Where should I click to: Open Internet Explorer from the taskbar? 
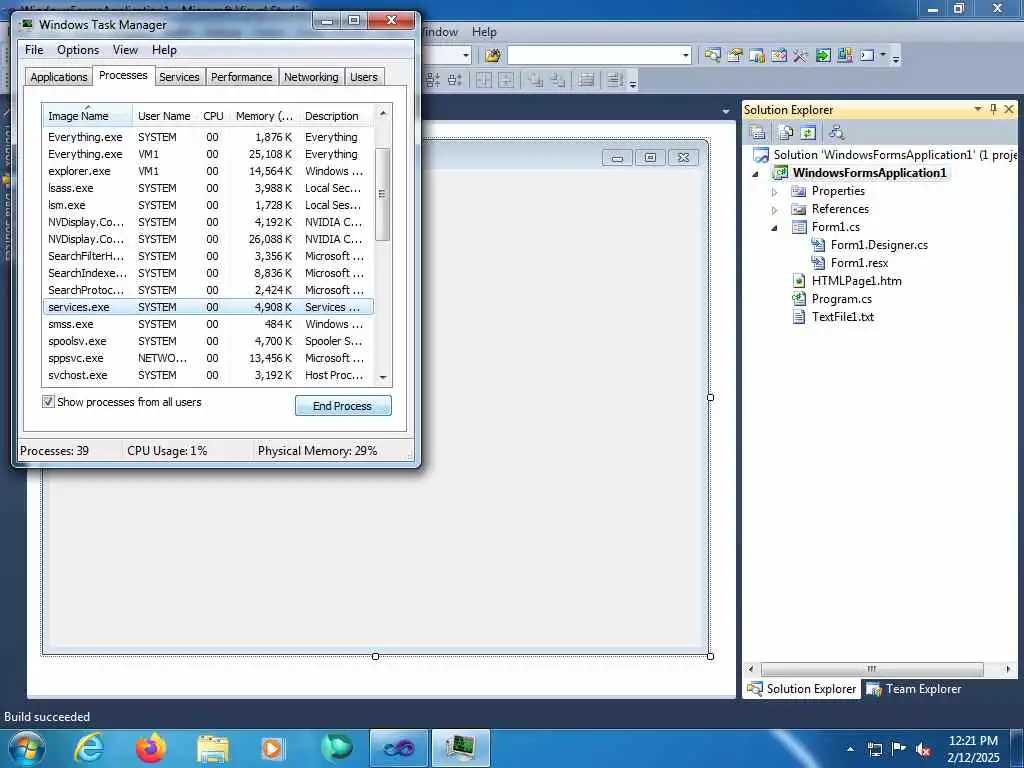(89, 748)
